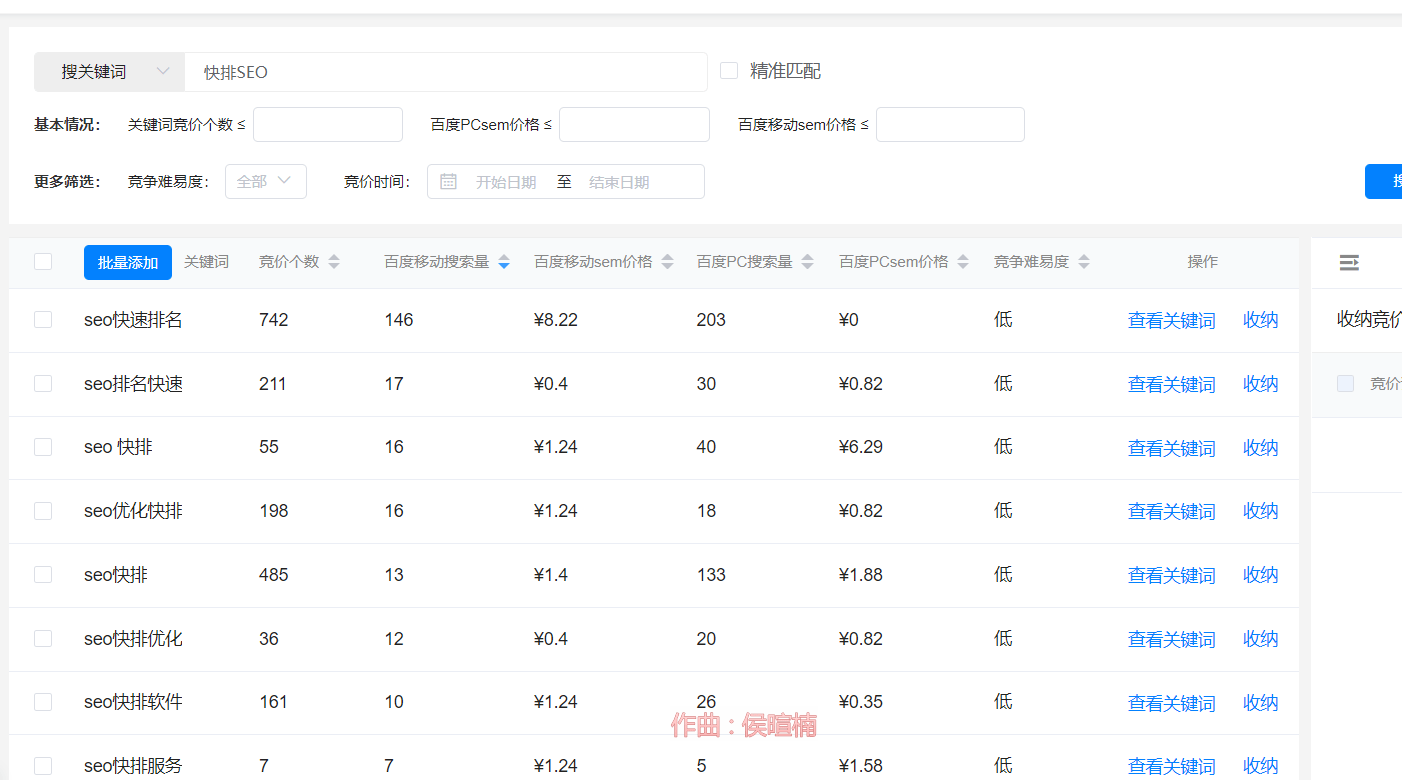
Task: Click the 百度PCsem价格 ≤ input field
Action: click(x=634, y=124)
